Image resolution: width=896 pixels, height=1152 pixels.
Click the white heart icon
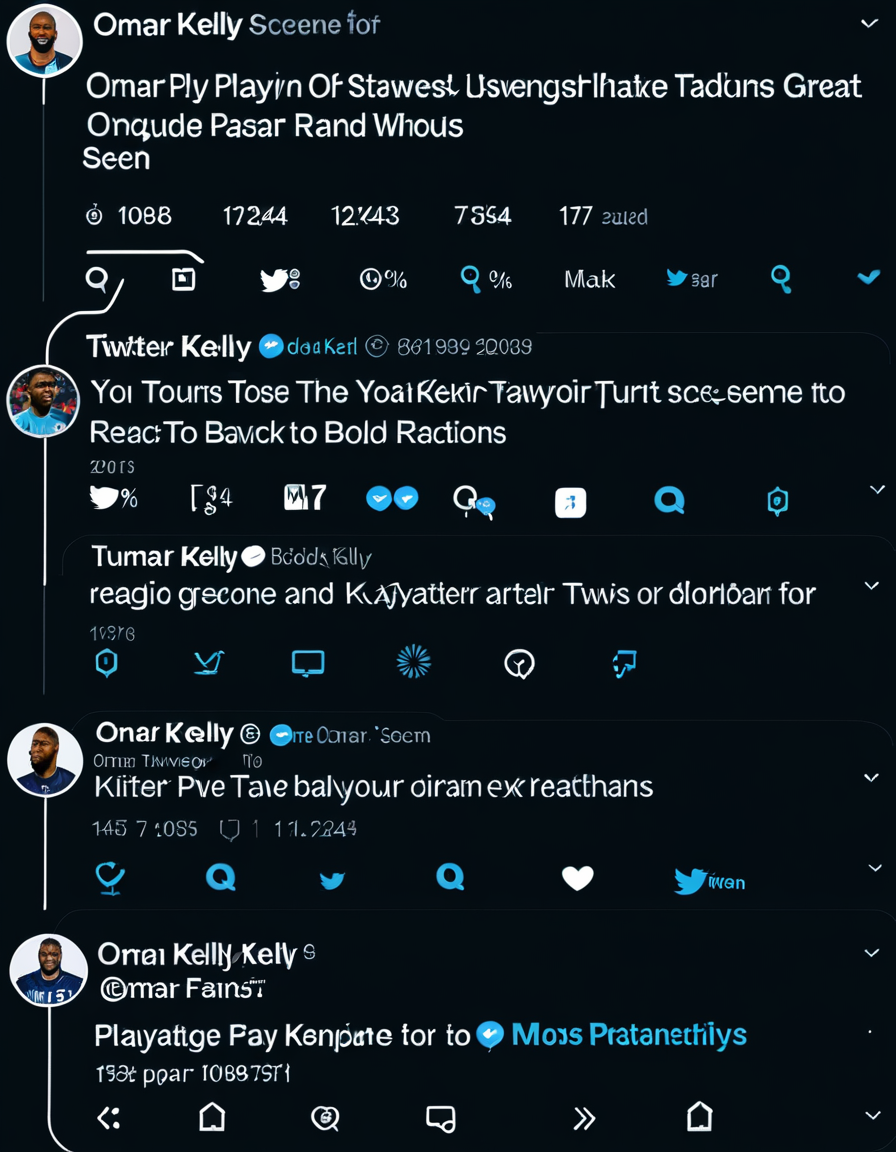coord(577,878)
